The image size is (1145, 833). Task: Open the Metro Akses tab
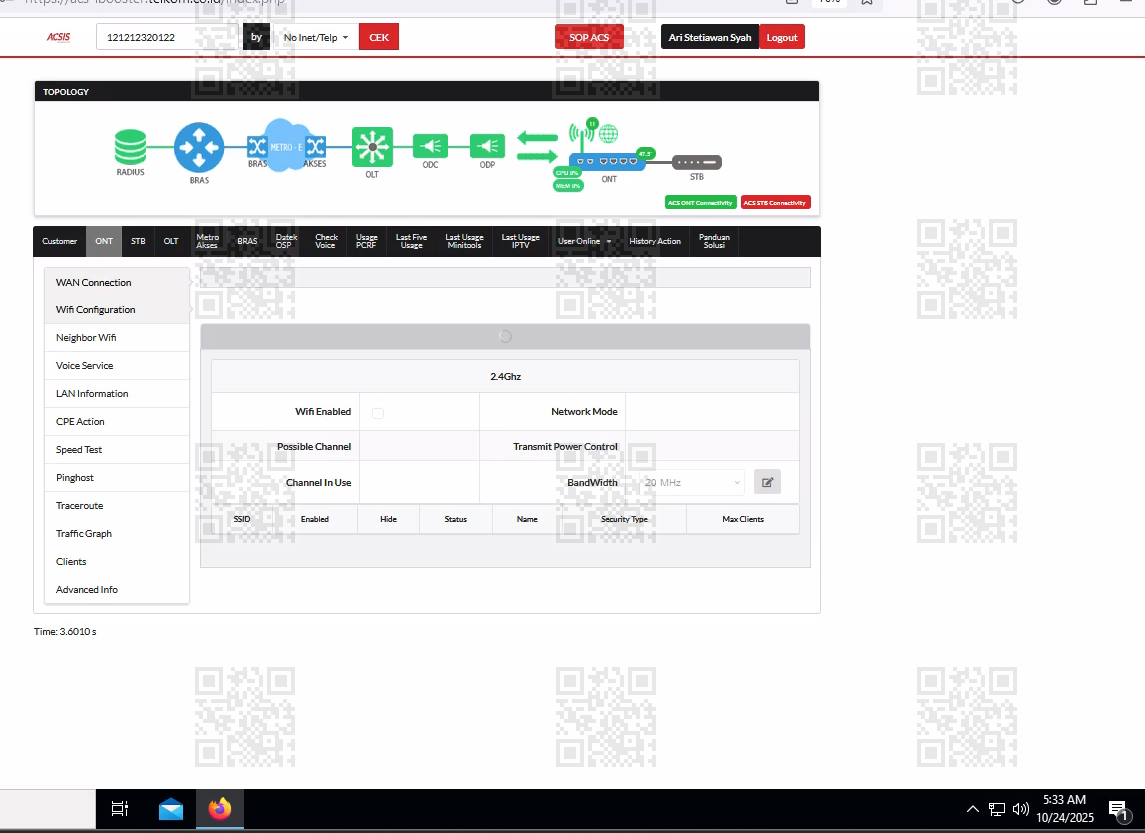207,242
